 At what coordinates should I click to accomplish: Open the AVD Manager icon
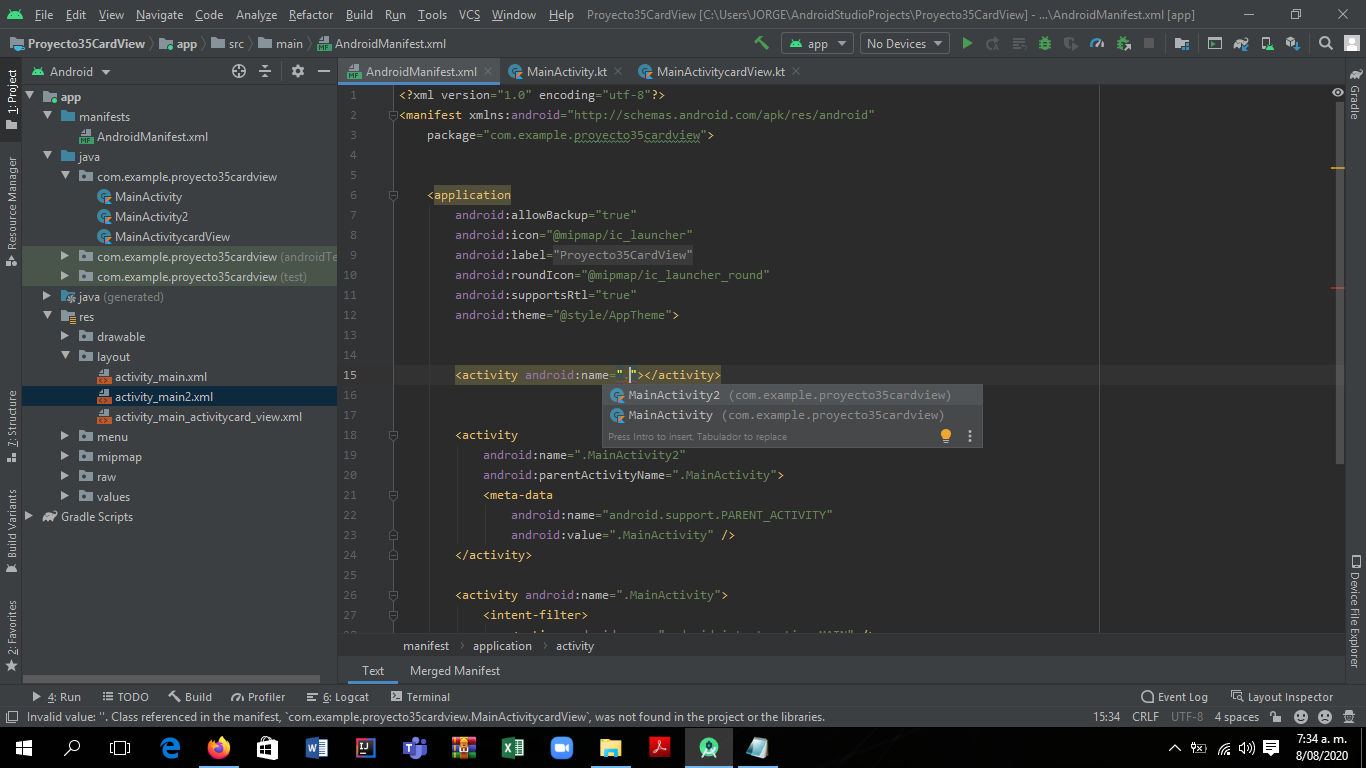pos(1267,44)
